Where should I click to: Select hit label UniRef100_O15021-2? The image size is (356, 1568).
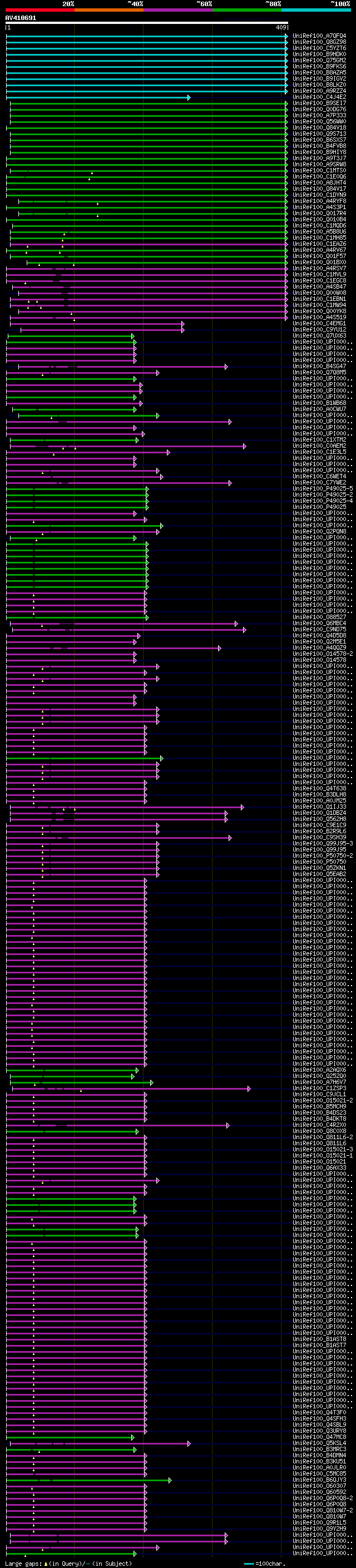coord(323,1100)
